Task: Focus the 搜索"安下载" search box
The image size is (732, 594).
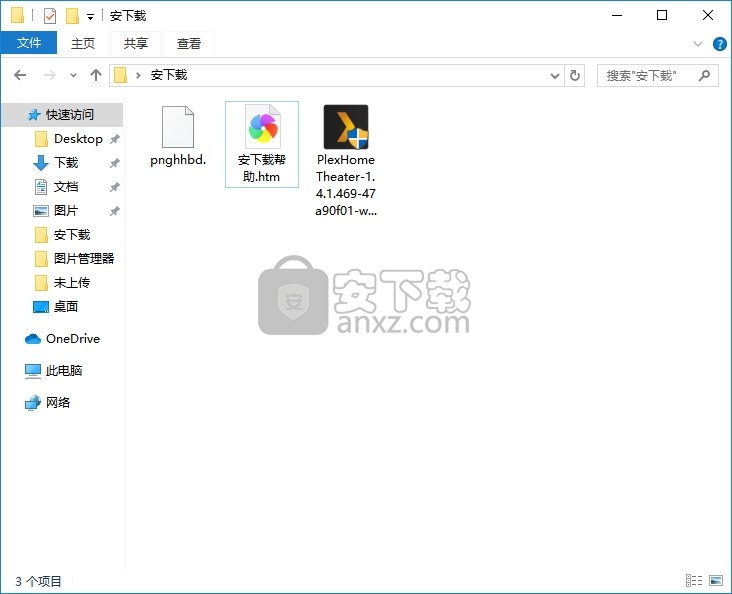Action: [x=658, y=76]
